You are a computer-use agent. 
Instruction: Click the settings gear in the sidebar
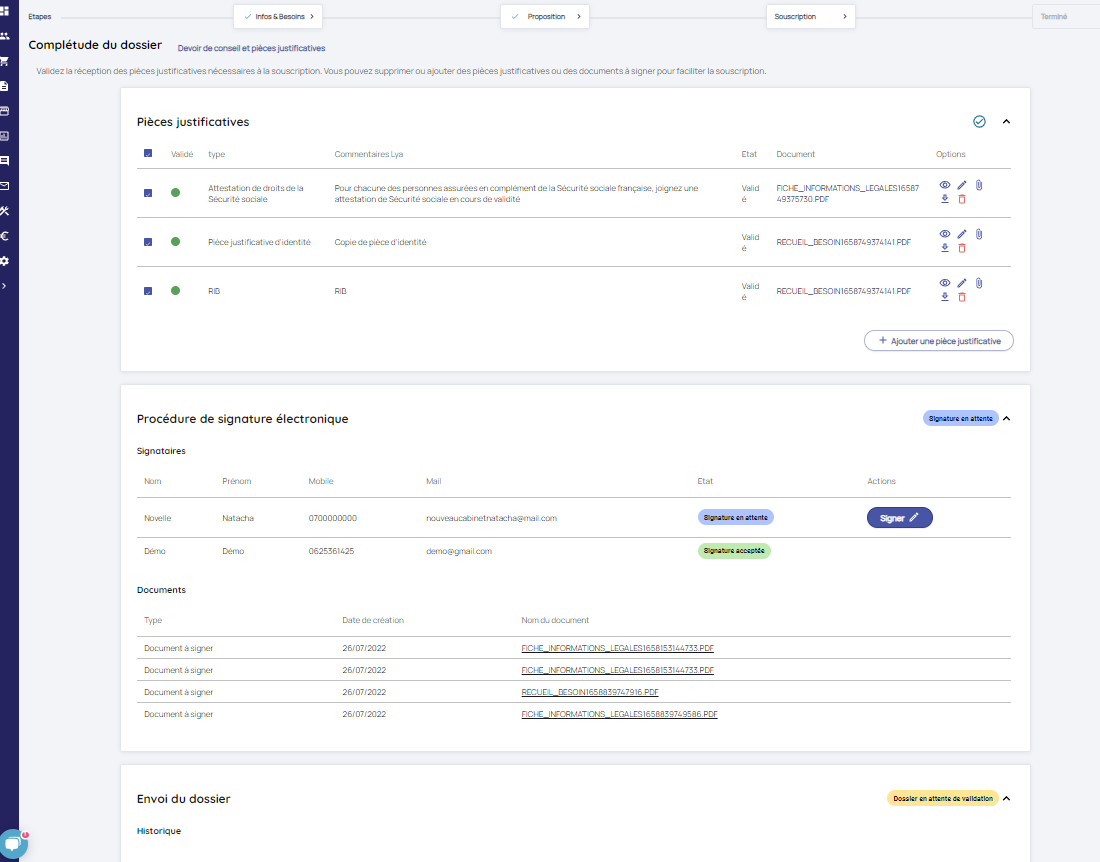point(5,261)
